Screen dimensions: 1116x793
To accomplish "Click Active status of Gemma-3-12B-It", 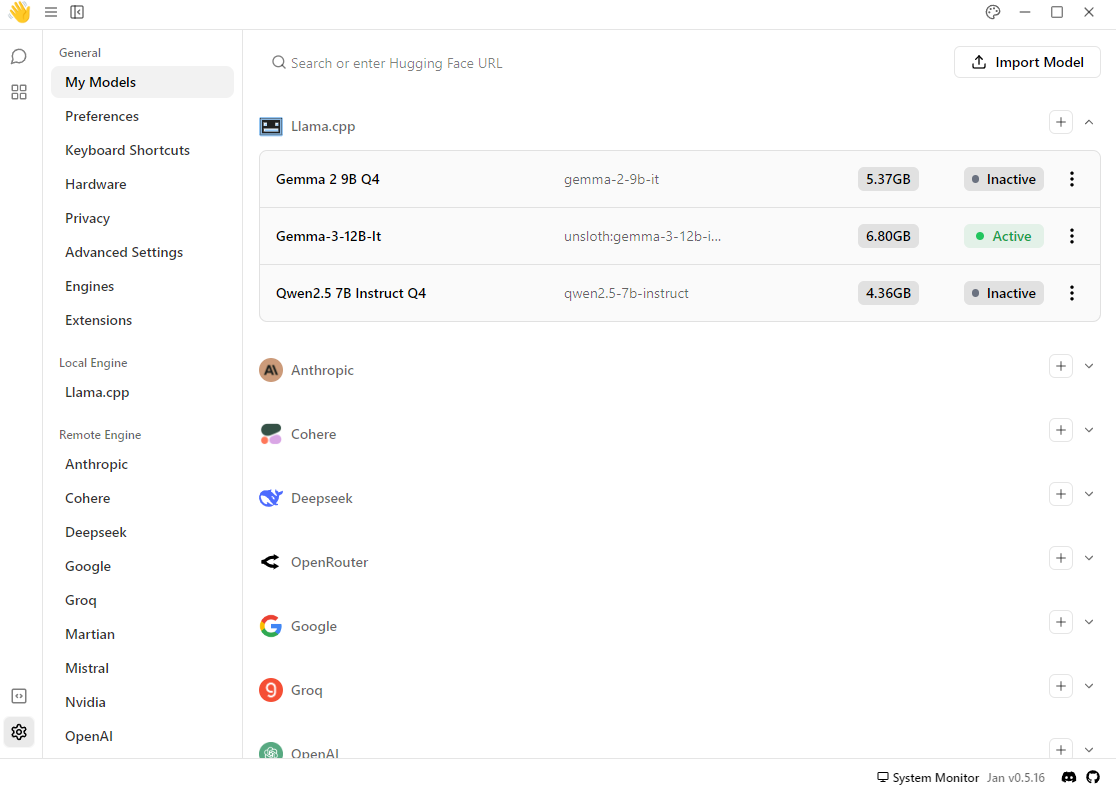I will coord(1004,236).
